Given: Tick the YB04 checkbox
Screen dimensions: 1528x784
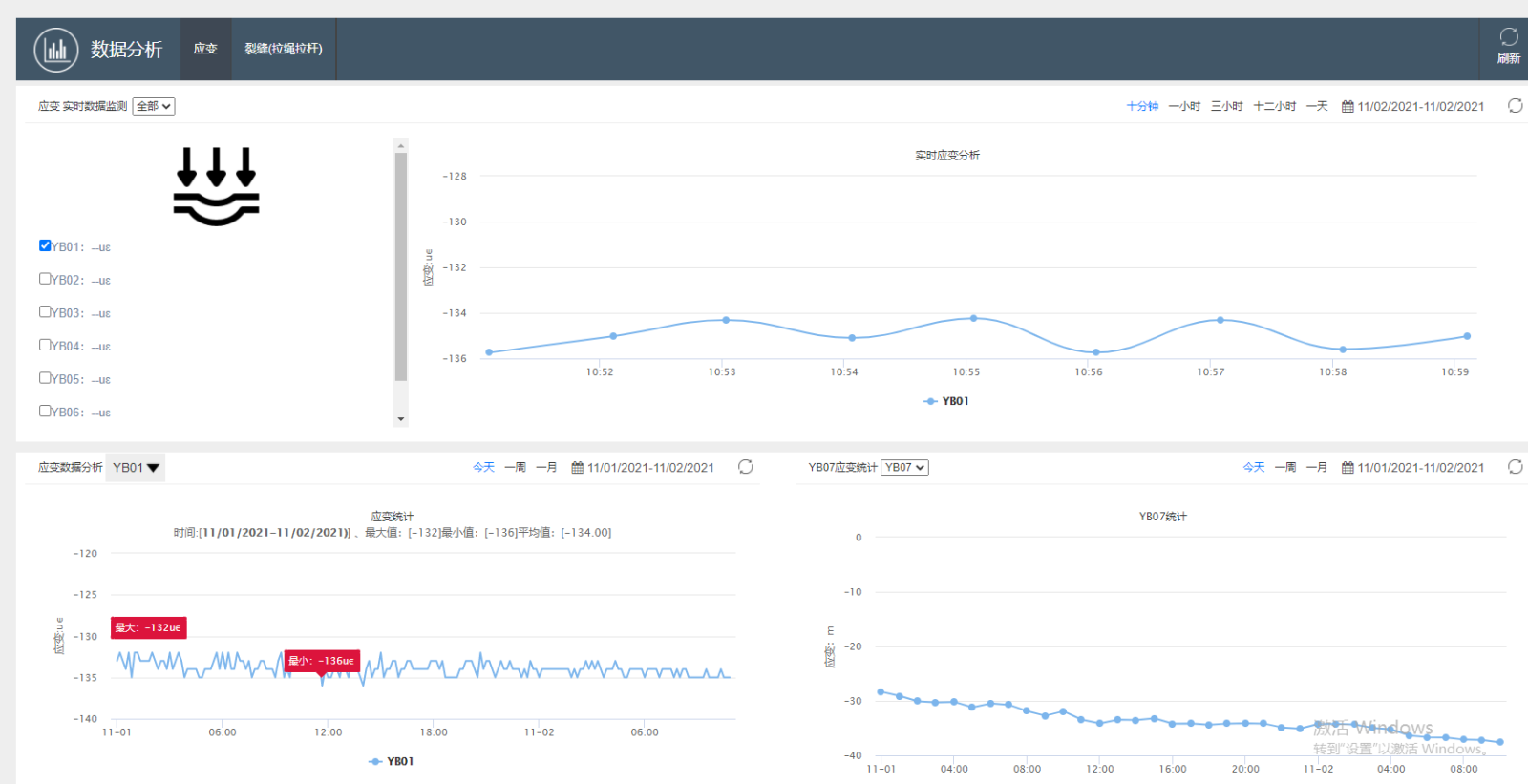Looking at the screenshot, I should pos(45,345).
